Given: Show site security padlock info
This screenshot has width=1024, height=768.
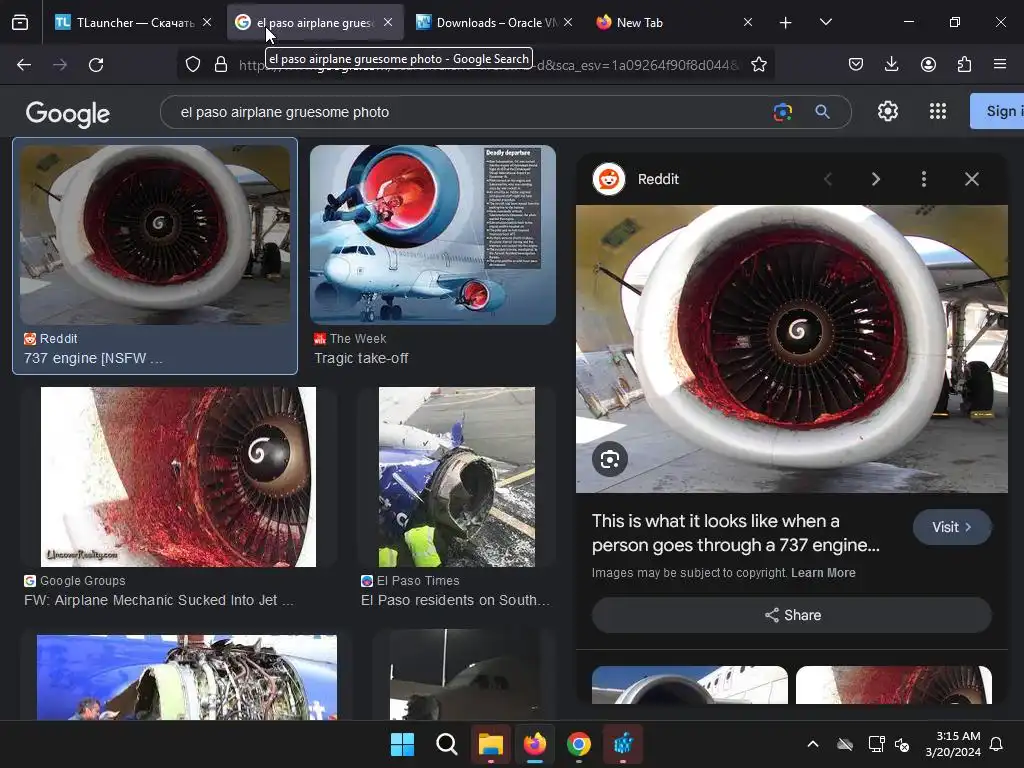Looking at the screenshot, I should [221, 65].
